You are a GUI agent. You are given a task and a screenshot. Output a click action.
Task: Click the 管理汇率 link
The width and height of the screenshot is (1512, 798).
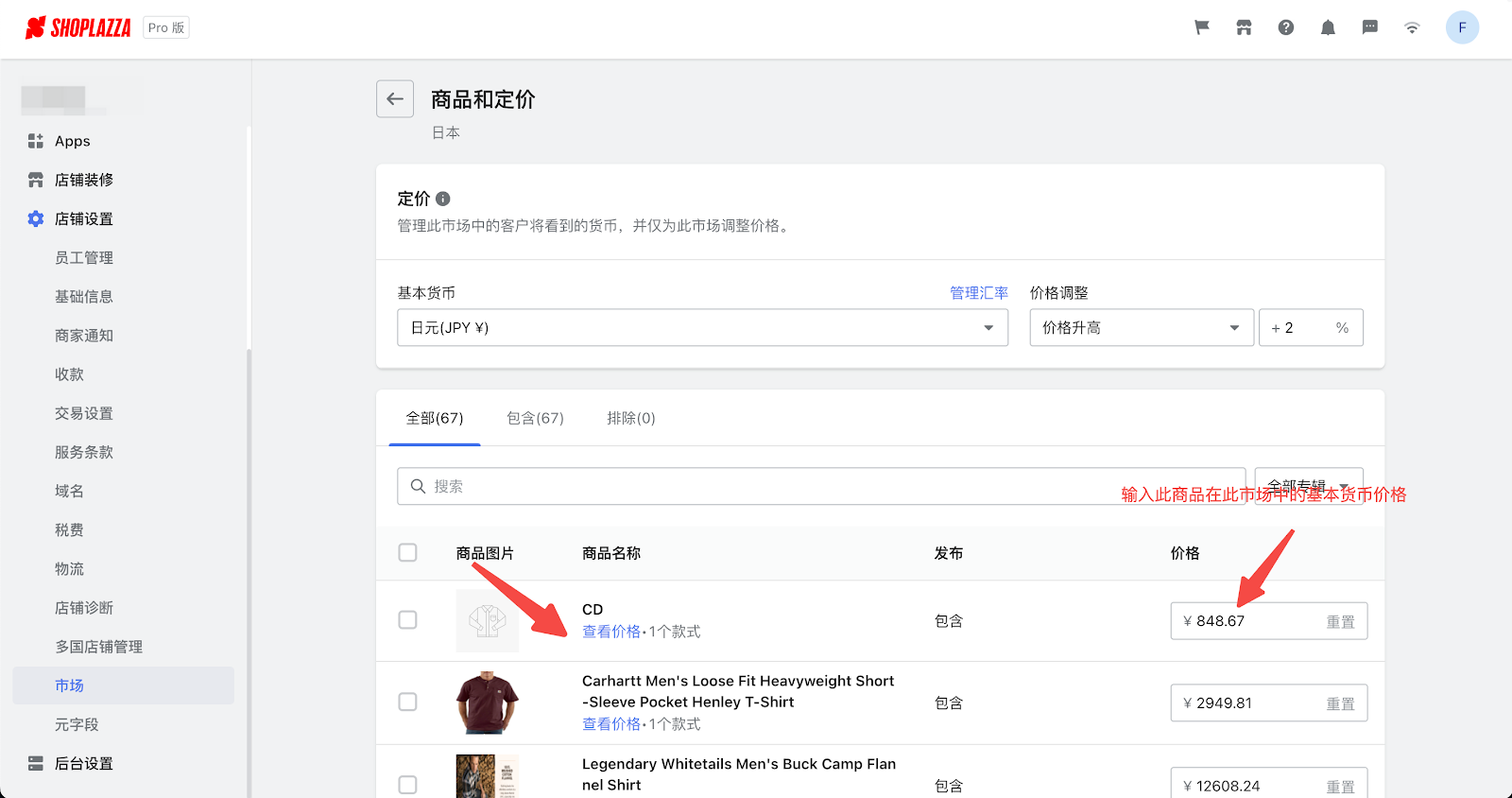click(978, 293)
